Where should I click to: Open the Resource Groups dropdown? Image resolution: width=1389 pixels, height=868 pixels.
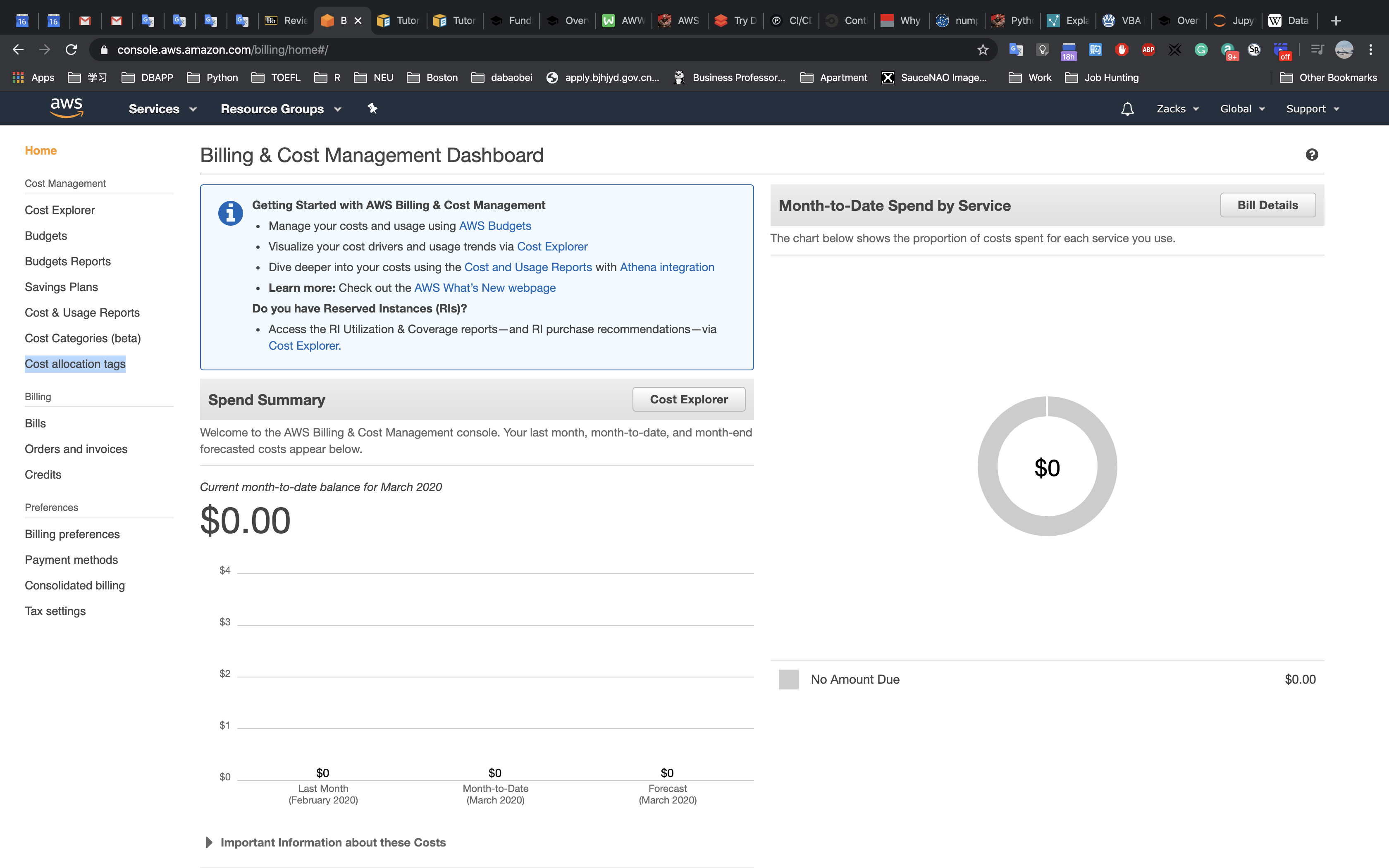(281, 108)
